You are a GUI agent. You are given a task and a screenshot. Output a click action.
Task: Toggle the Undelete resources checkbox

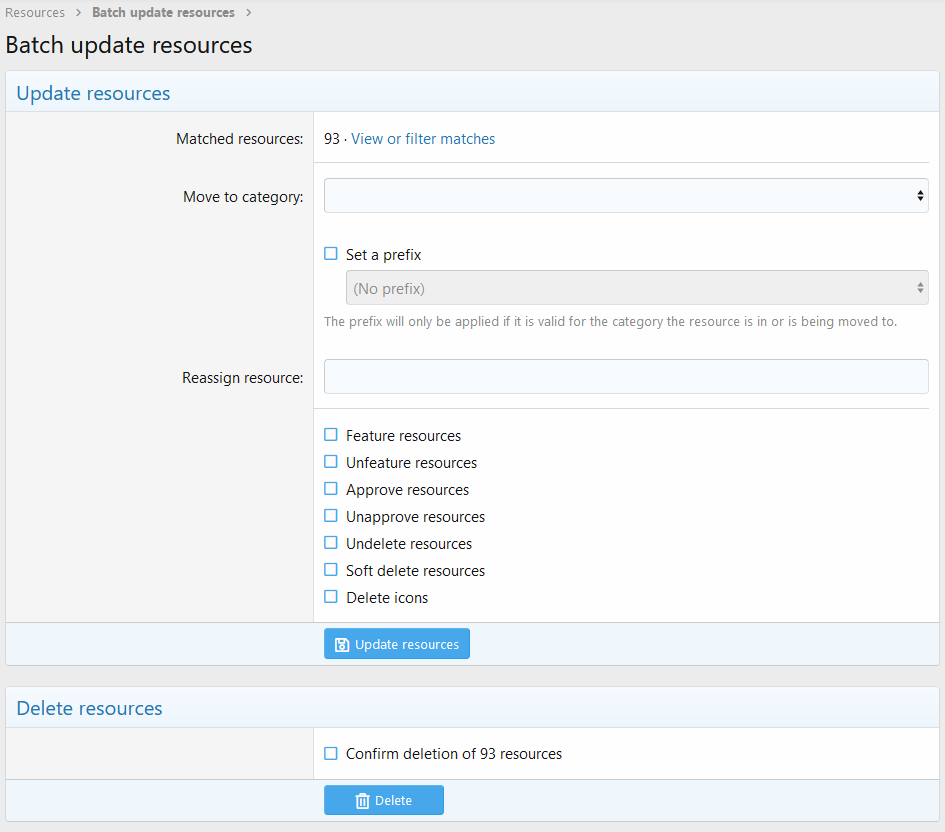(331, 543)
